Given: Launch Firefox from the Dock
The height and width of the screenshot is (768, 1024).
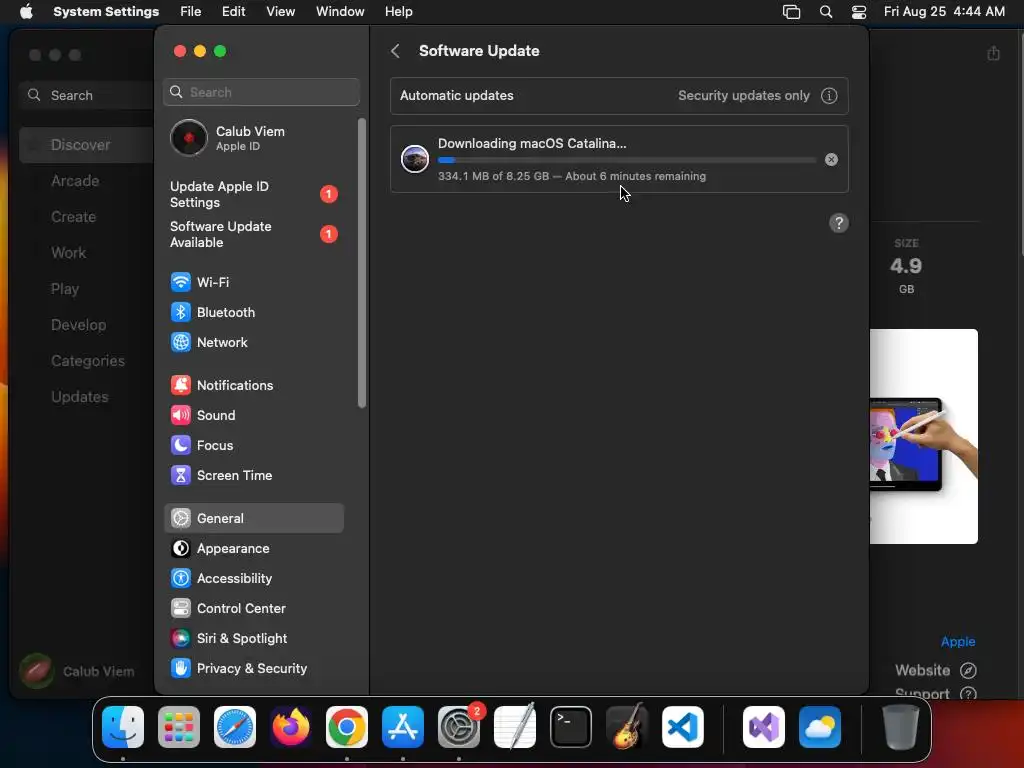Looking at the screenshot, I should tap(291, 727).
